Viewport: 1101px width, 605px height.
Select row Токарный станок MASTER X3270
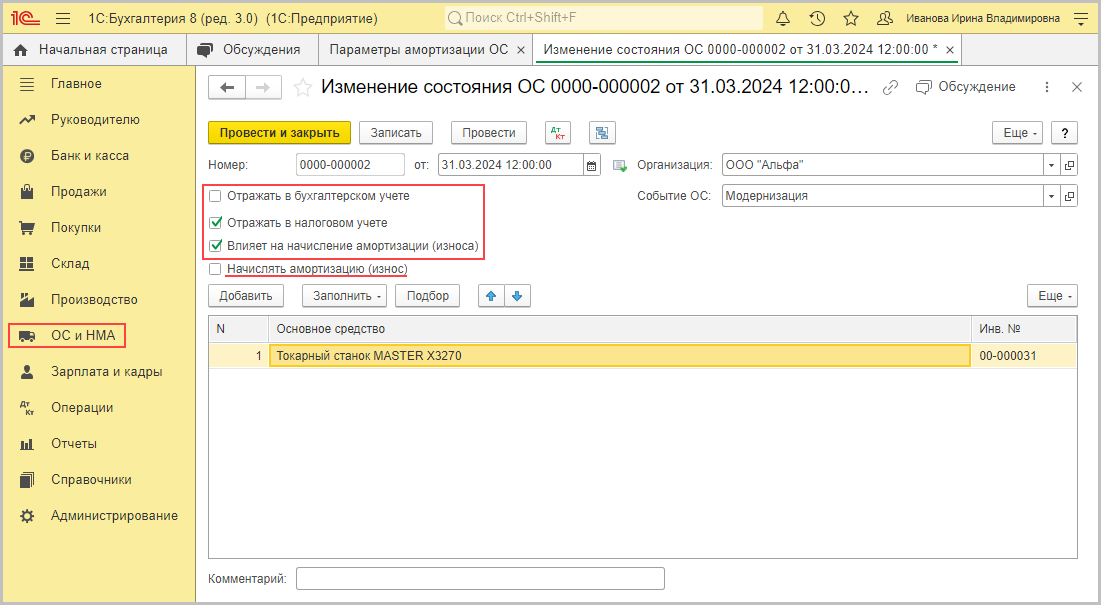(x=619, y=356)
